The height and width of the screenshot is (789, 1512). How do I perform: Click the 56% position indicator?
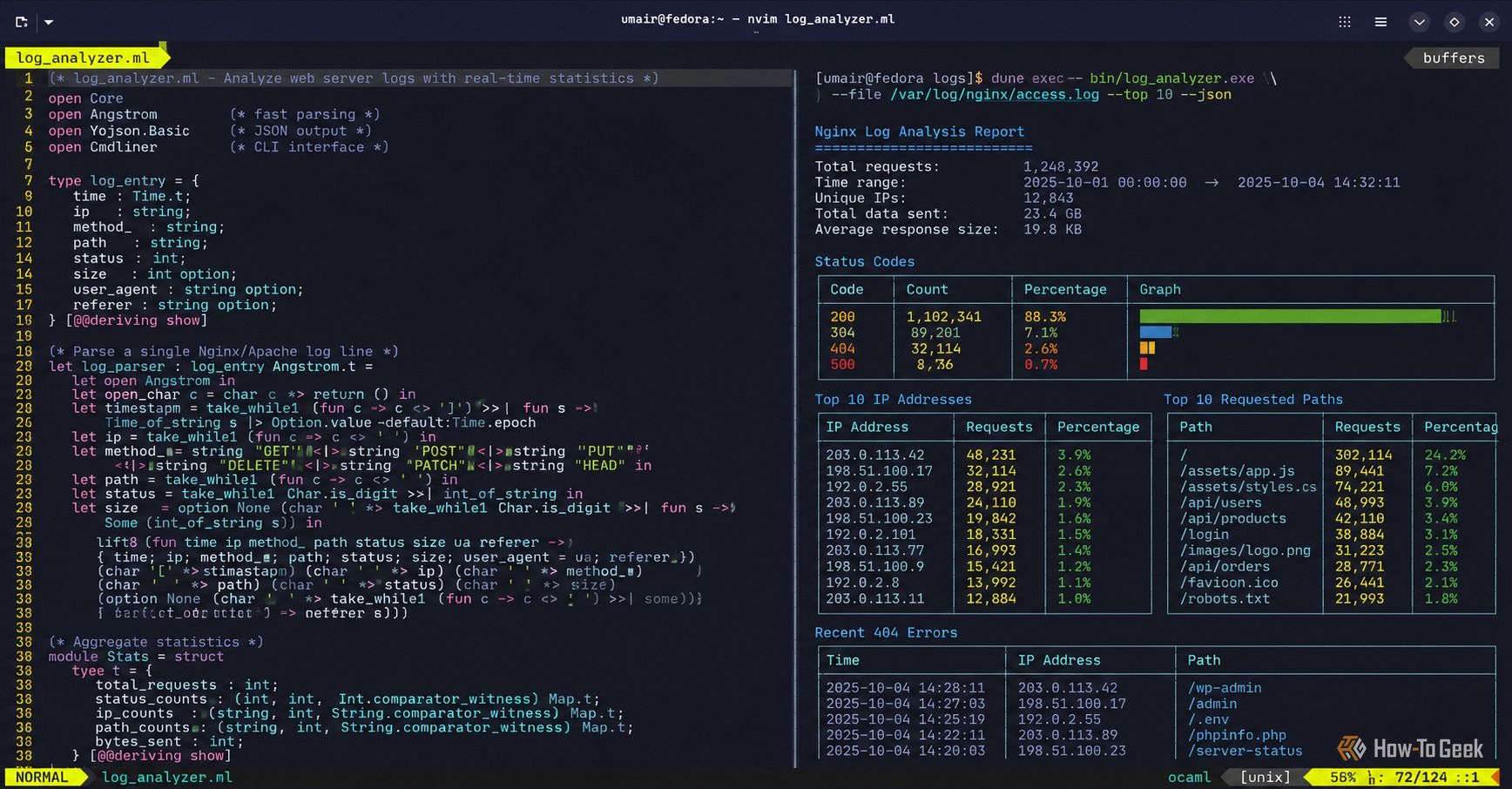[x=1342, y=777]
